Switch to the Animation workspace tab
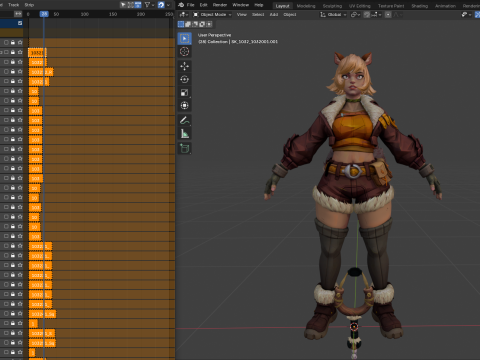Screen dimensions: 480x360 (x=445, y=6)
